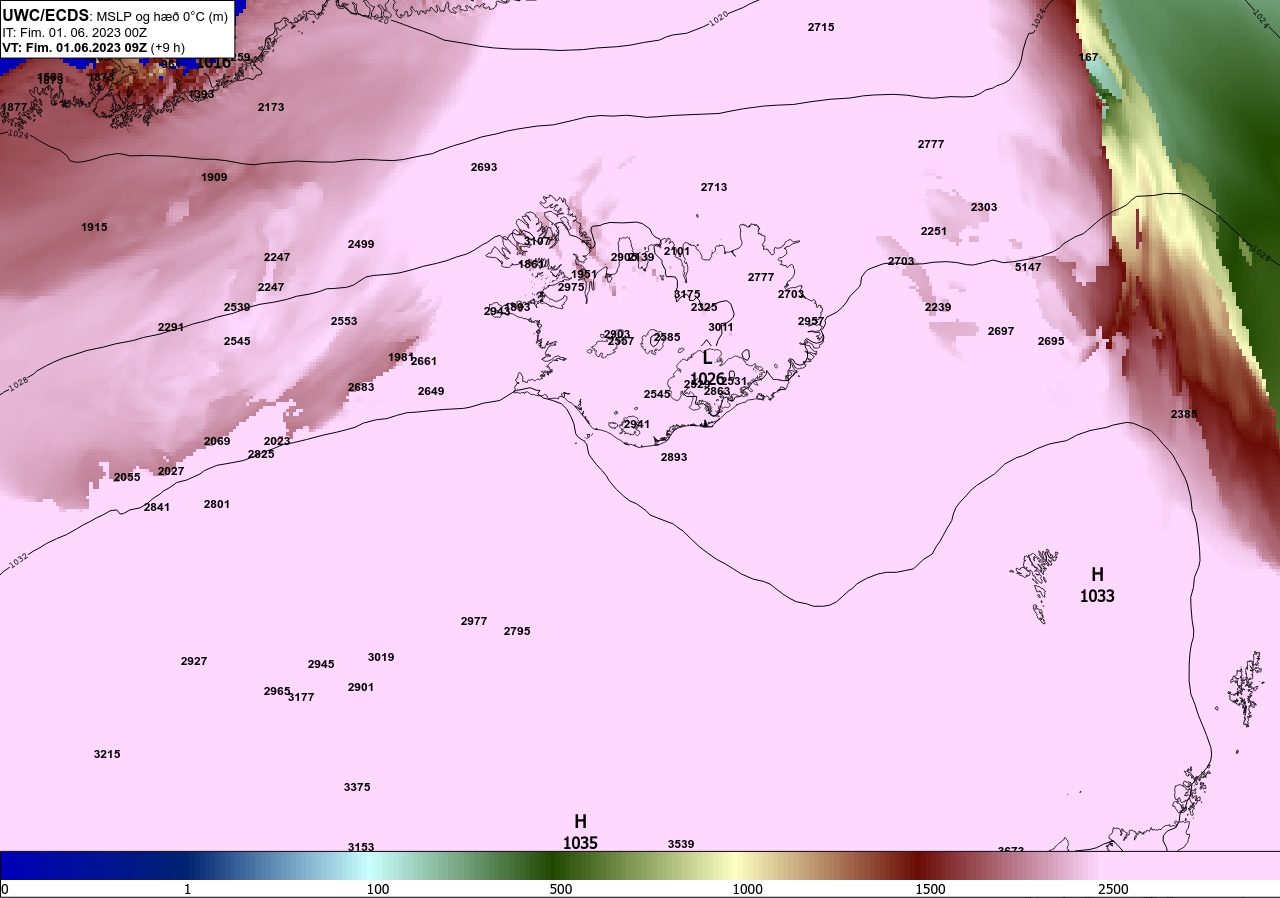The image size is (1280, 898).
Task: Click the height value 3011
Action: click(x=721, y=327)
